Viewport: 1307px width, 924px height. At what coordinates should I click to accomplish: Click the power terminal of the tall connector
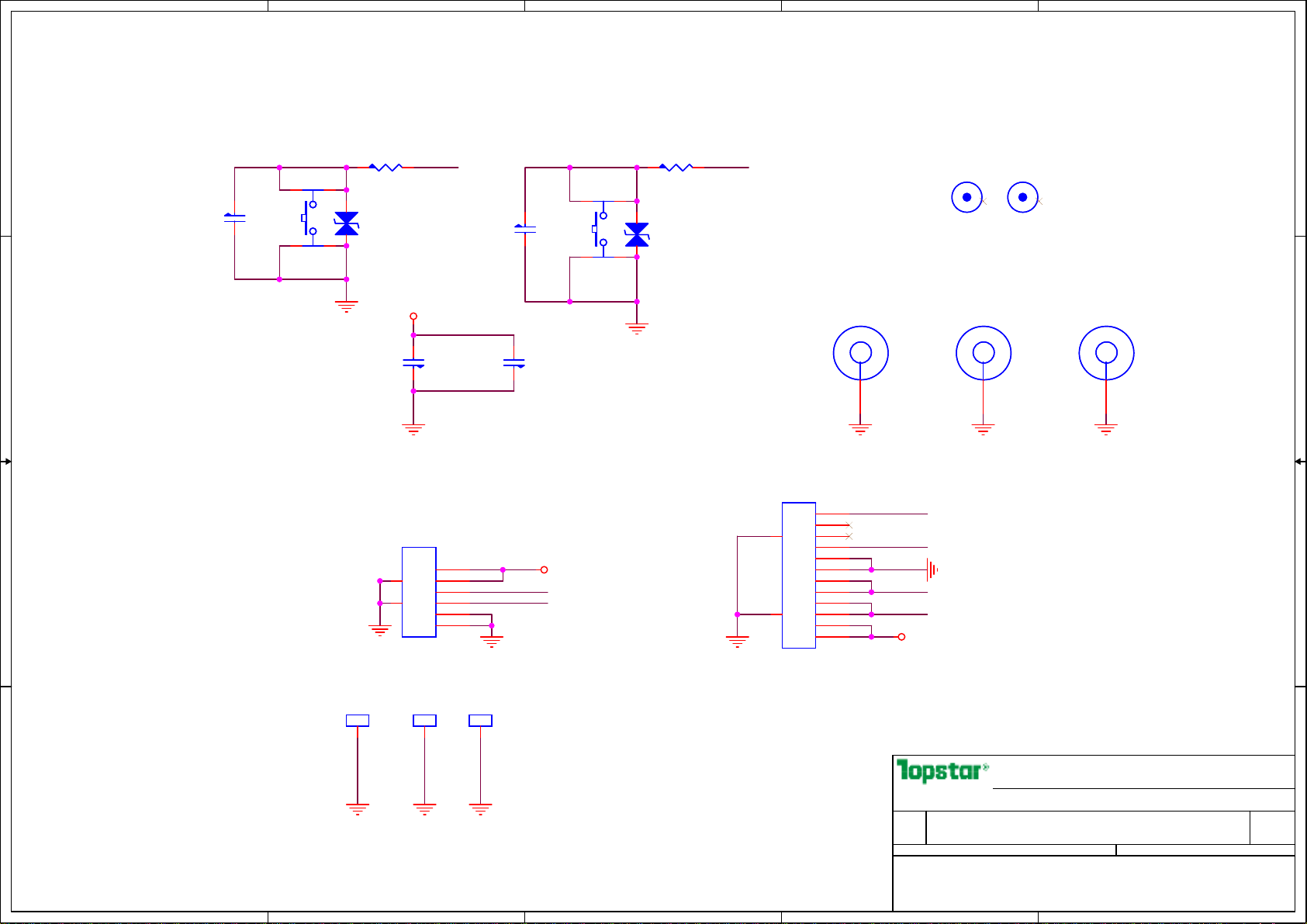point(901,637)
